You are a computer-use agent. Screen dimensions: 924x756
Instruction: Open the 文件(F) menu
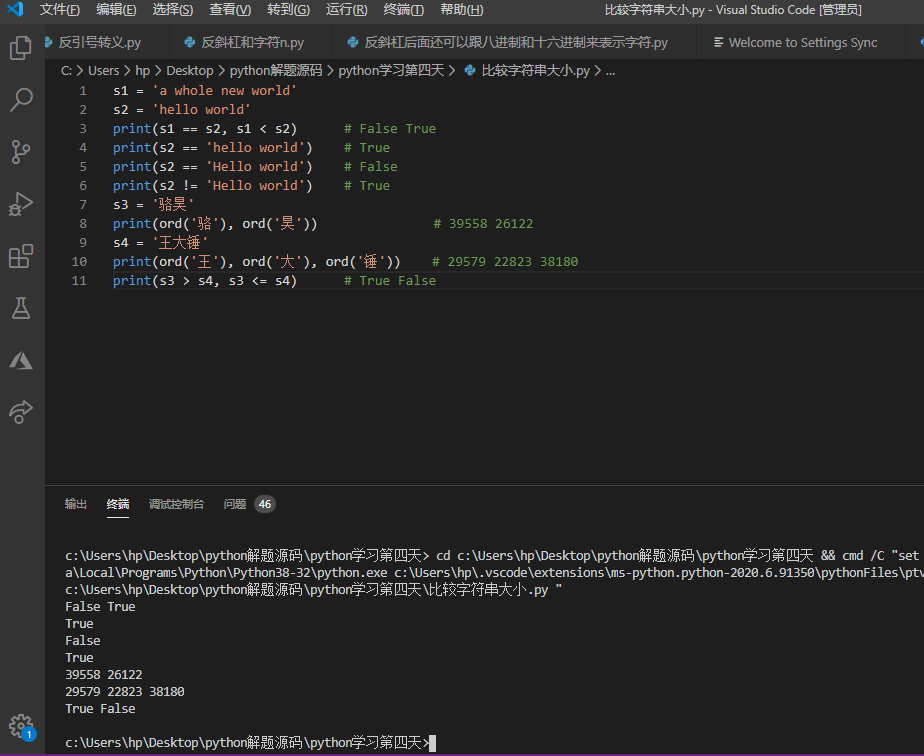pyautogui.click(x=60, y=10)
